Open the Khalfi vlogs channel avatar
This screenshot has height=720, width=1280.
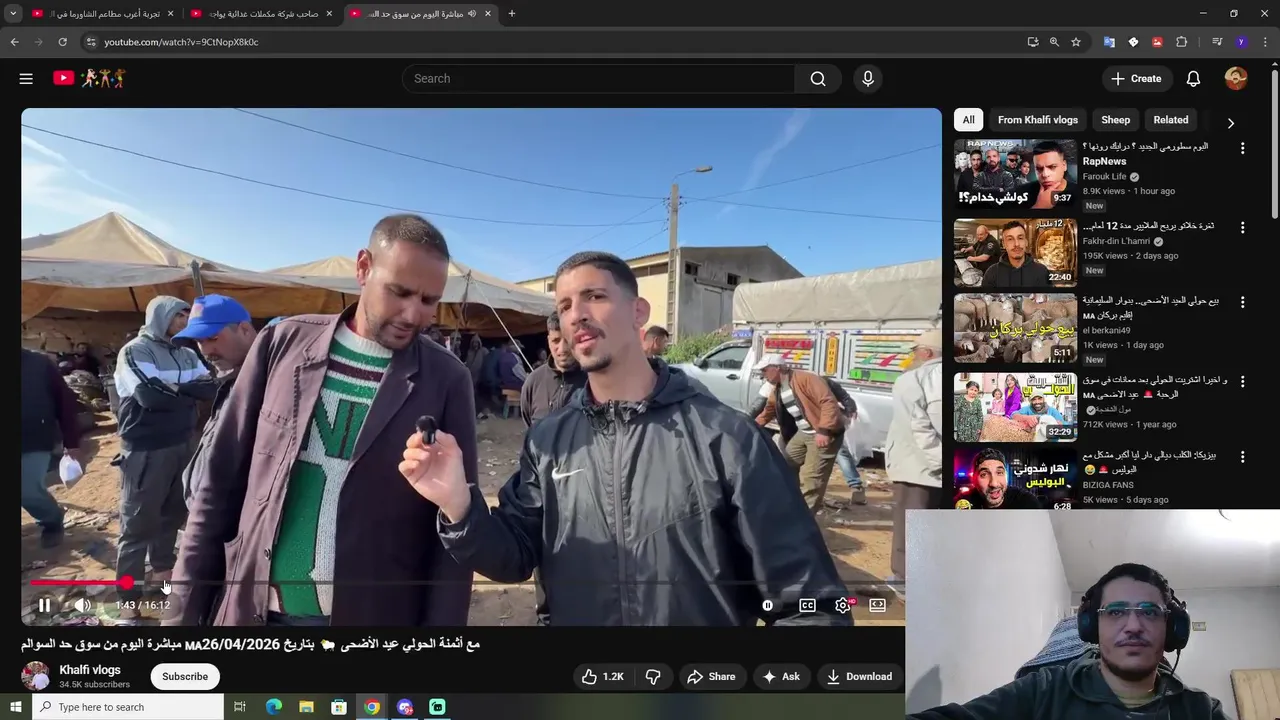[x=36, y=677]
